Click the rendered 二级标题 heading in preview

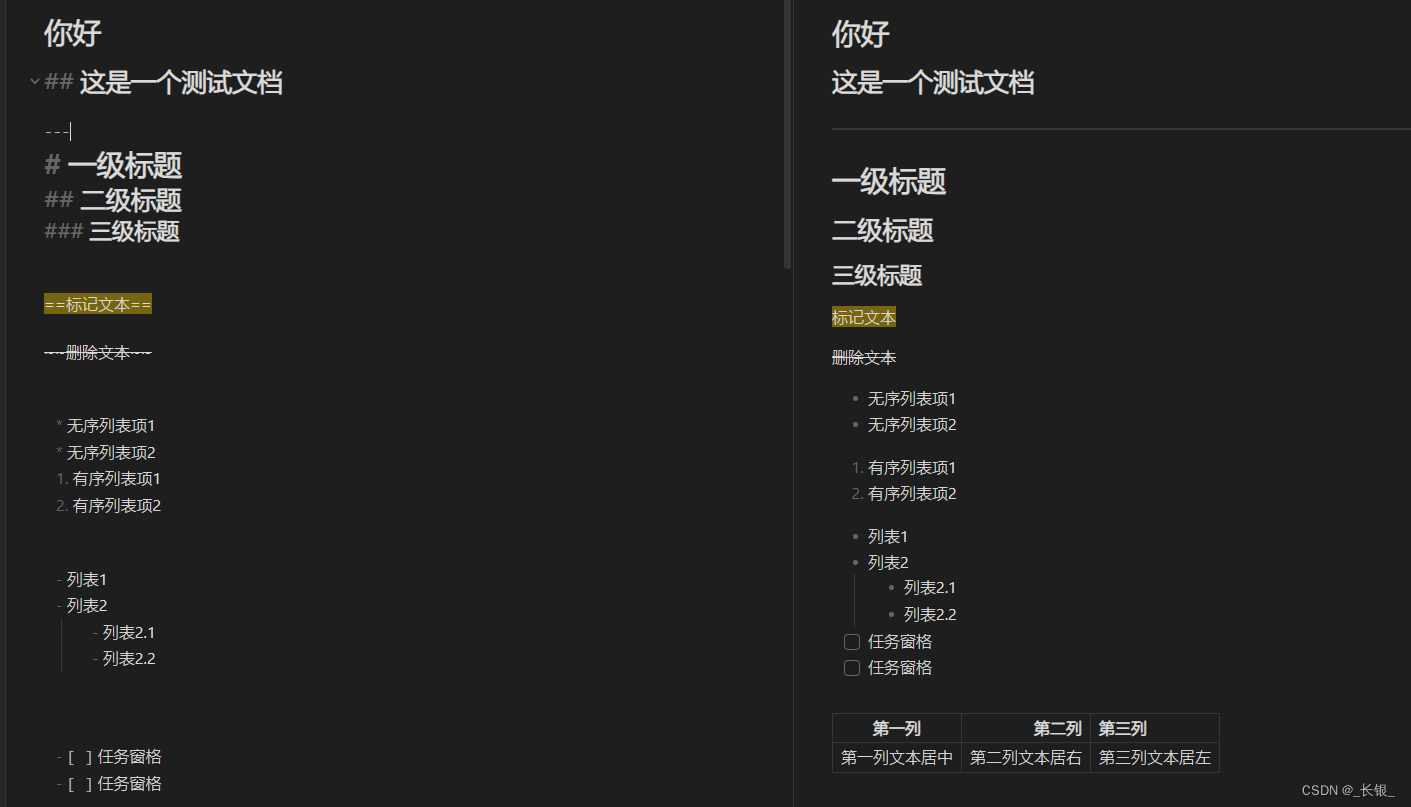[x=883, y=230]
